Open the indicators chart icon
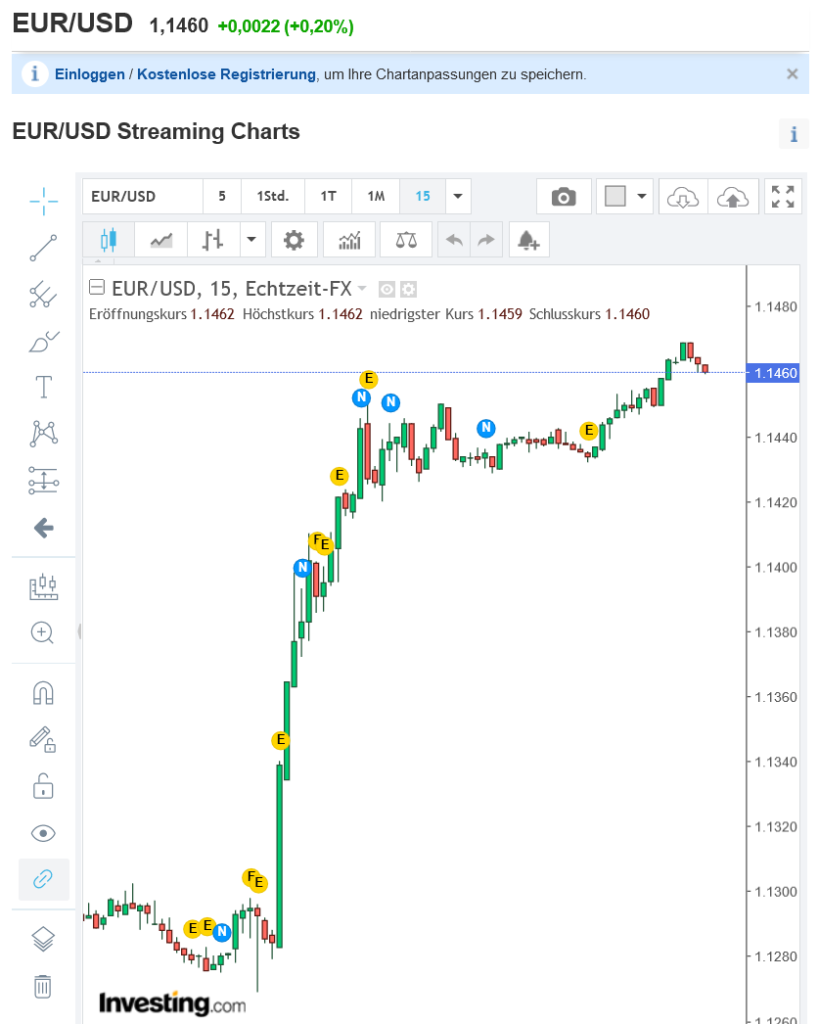 [x=350, y=240]
